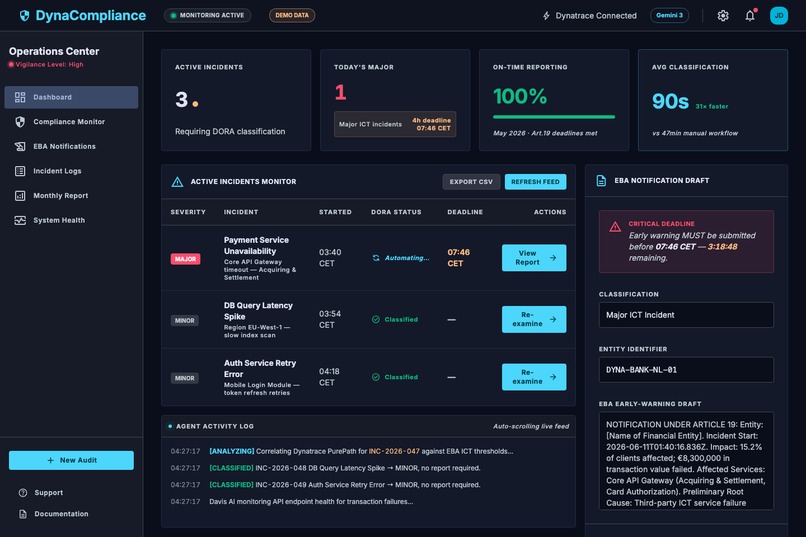Image resolution: width=806 pixels, height=537 pixels.
Task: Click the Dynatrace lightning bolt icon
Action: 546,16
